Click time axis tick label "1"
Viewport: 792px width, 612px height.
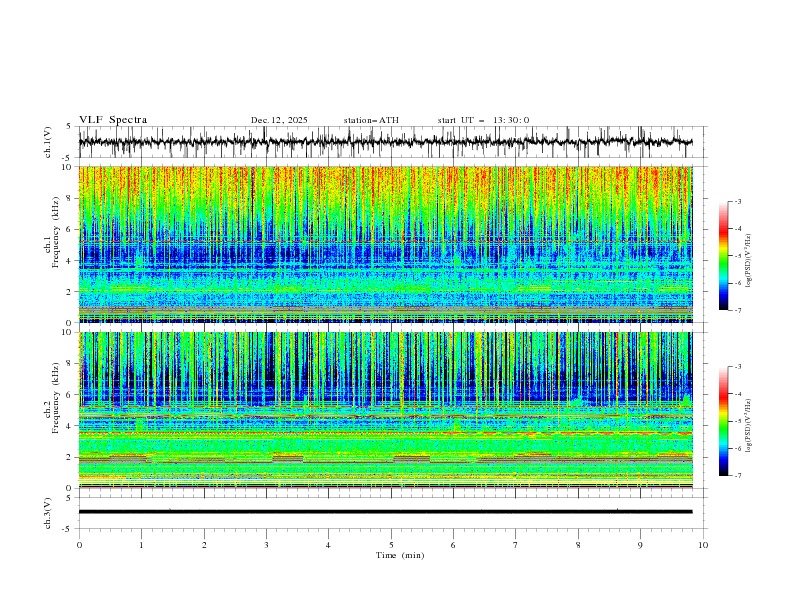point(141,545)
